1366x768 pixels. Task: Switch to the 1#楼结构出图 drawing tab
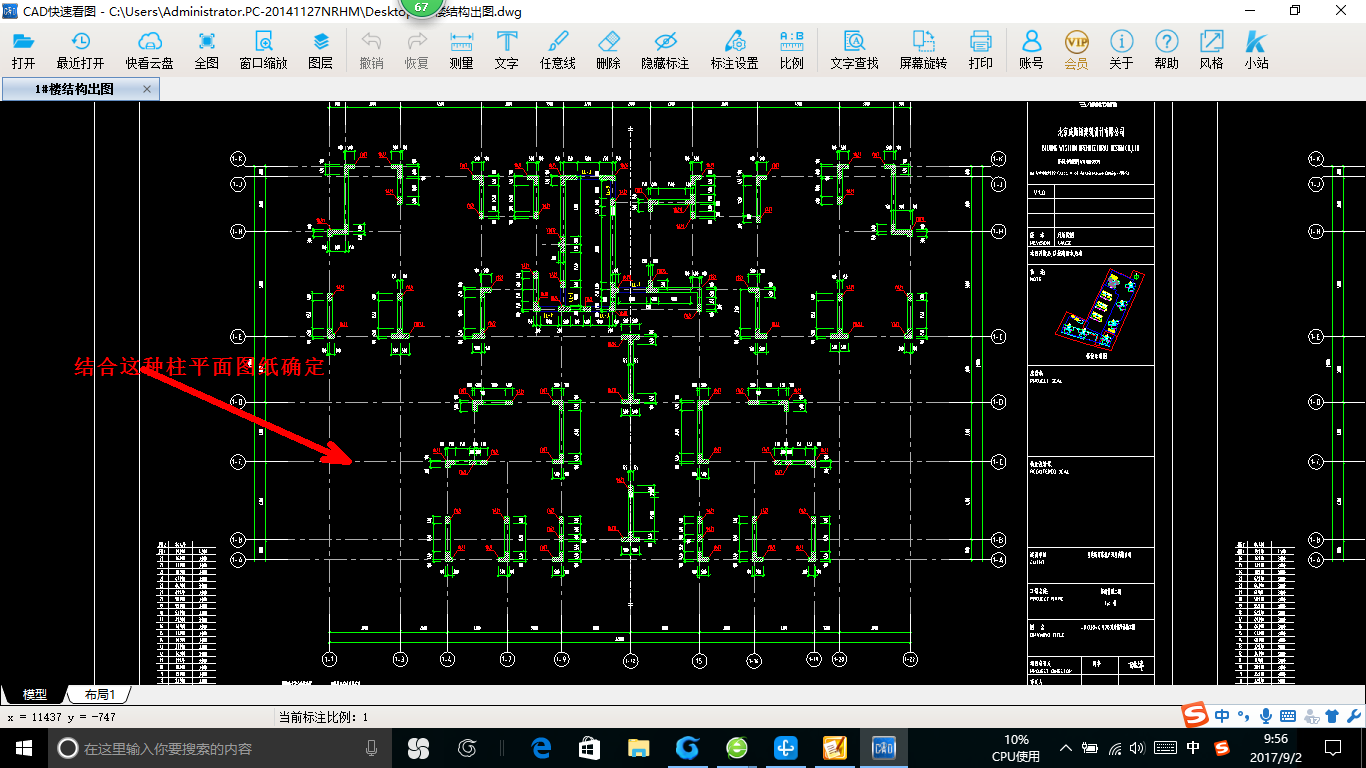pos(73,89)
